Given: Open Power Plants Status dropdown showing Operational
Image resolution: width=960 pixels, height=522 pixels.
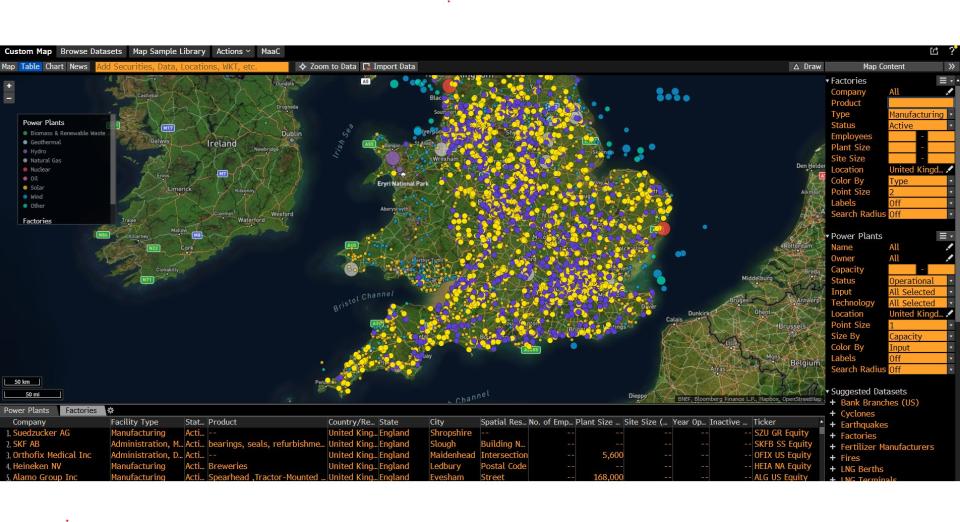Looking at the screenshot, I should [x=921, y=281].
